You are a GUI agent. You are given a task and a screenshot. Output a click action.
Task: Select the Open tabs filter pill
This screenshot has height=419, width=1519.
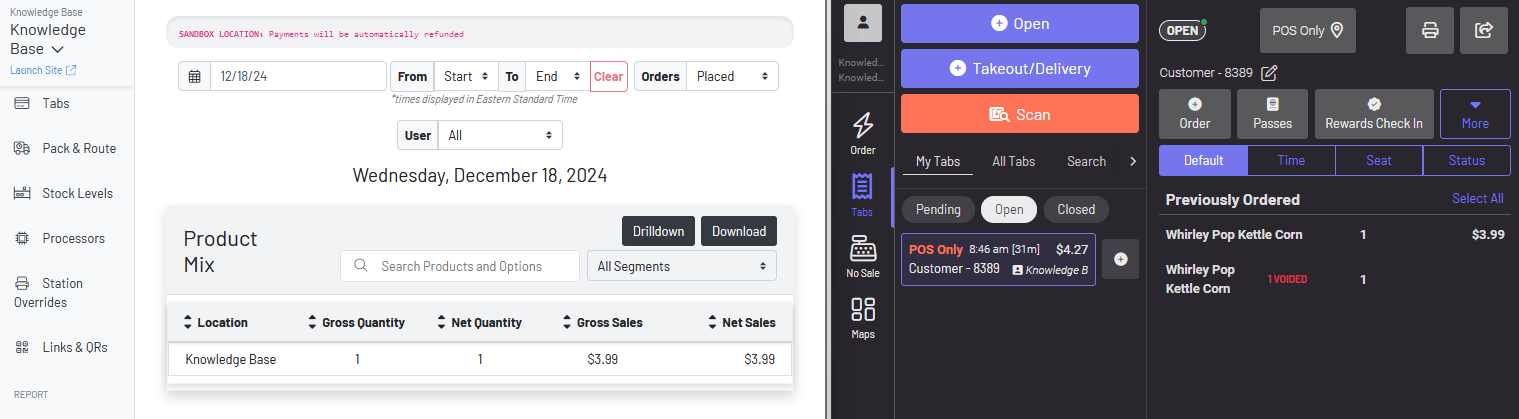pos(1009,209)
